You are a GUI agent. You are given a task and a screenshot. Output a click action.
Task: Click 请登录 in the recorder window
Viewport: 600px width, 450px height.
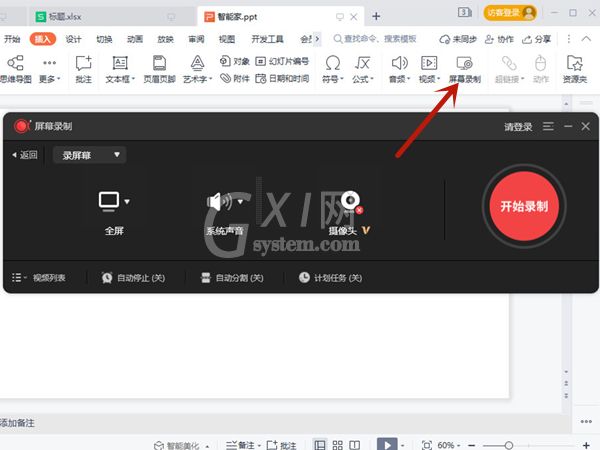click(518, 127)
